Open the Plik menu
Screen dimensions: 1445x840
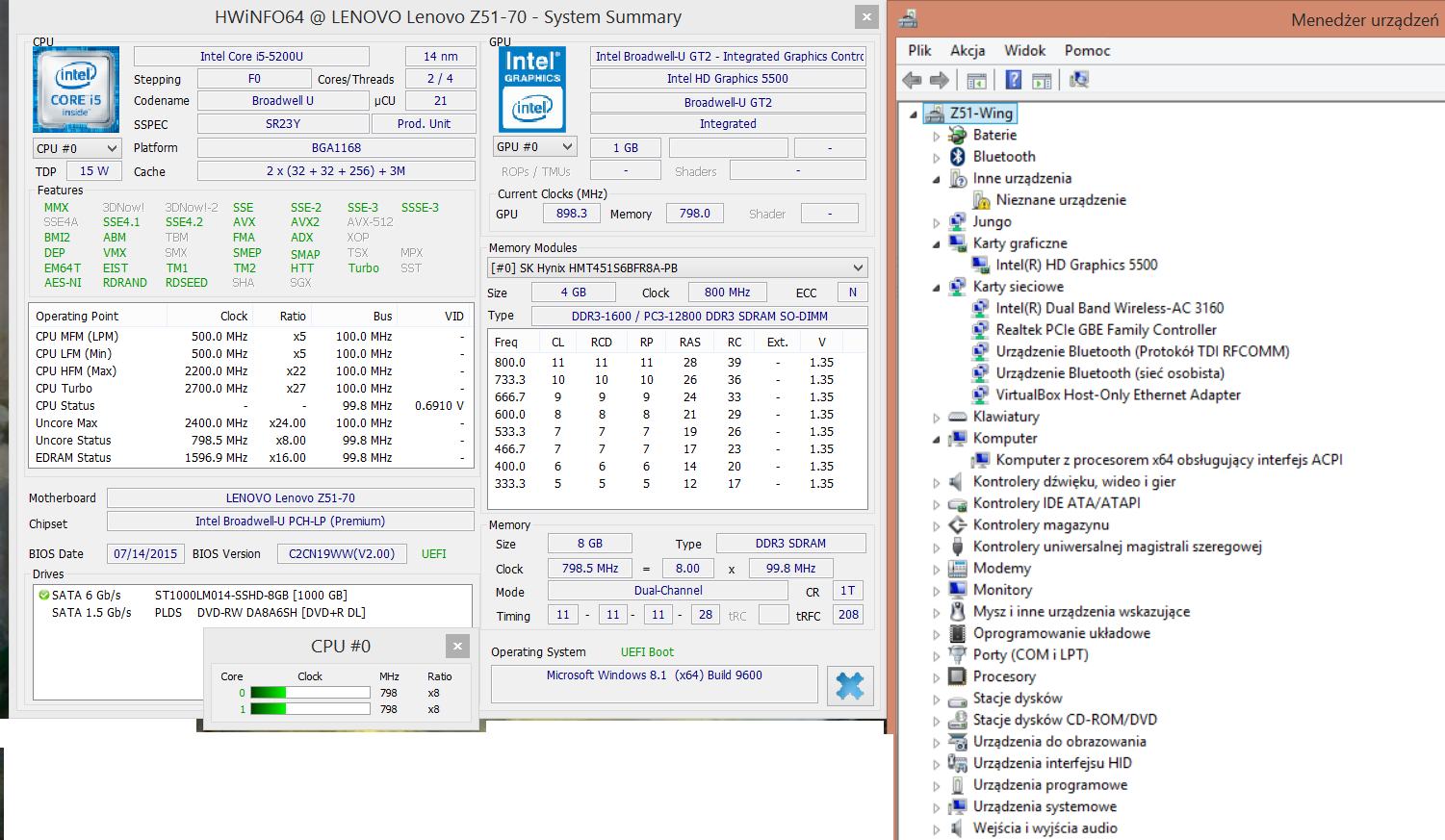919,50
